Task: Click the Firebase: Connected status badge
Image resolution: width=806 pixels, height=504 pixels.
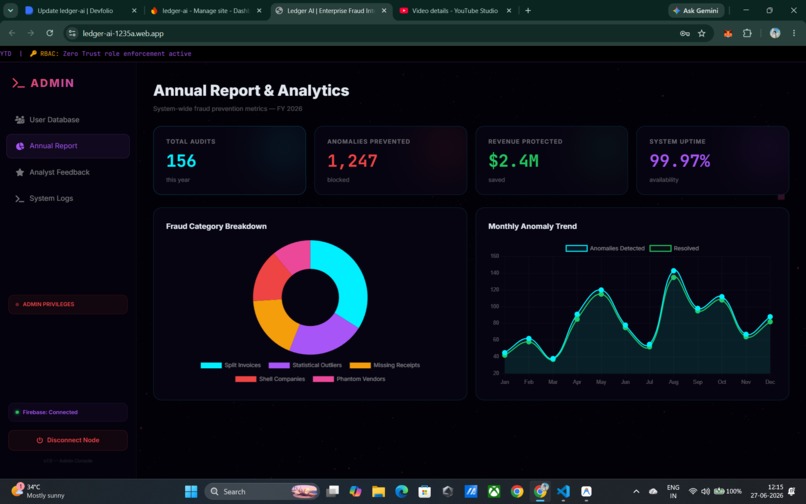Action: pos(68,412)
